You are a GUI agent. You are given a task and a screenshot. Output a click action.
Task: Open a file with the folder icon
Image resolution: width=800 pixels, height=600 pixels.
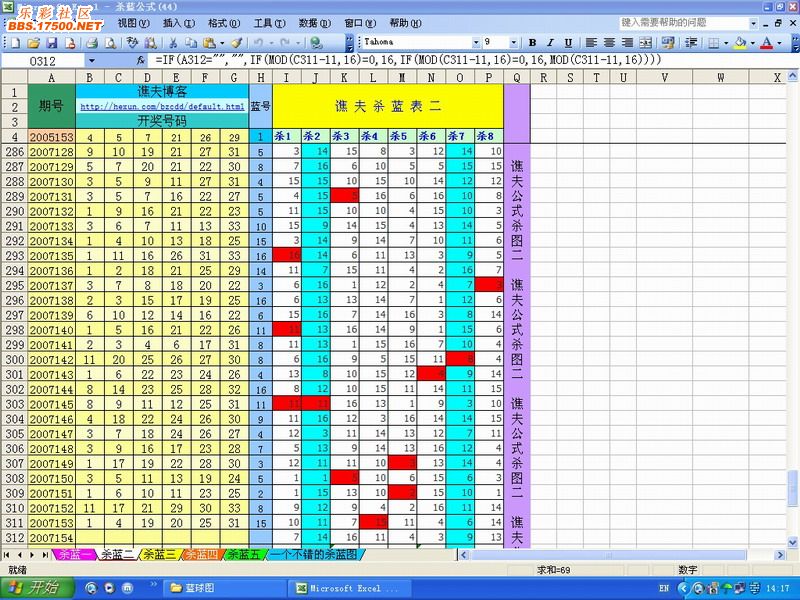tap(33, 43)
